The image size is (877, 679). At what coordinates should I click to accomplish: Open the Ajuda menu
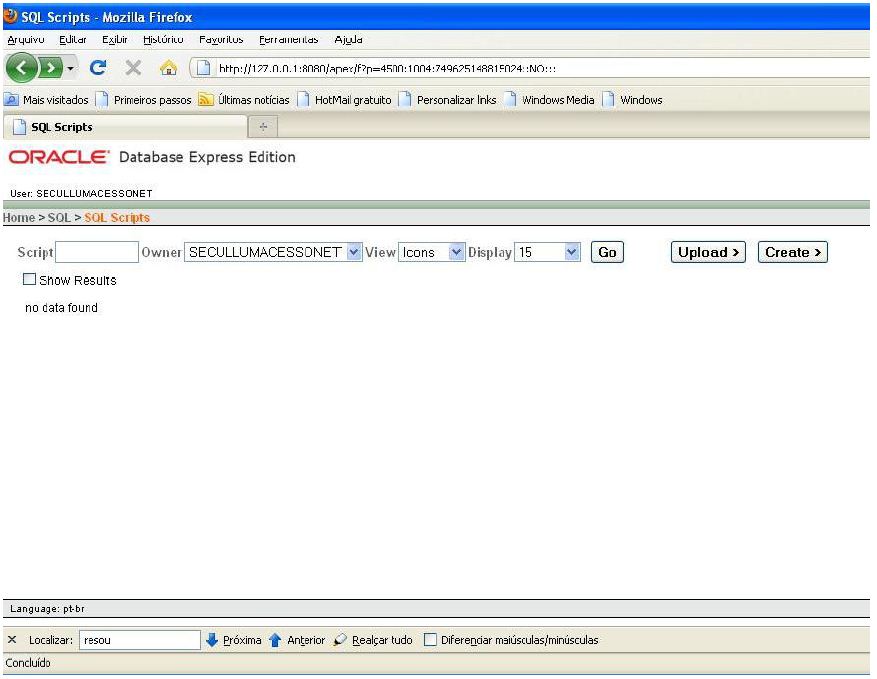[x=348, y=39]
